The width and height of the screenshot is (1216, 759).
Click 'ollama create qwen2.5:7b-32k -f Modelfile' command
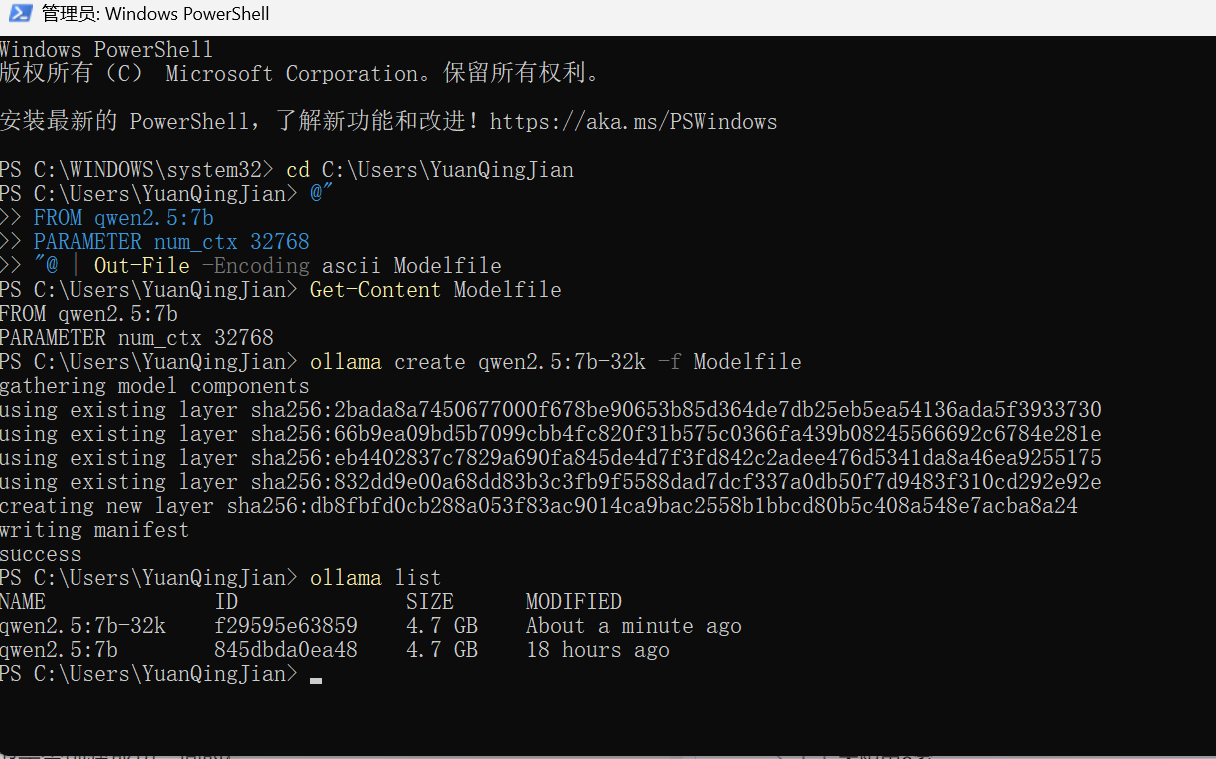[x=556, y=362]
